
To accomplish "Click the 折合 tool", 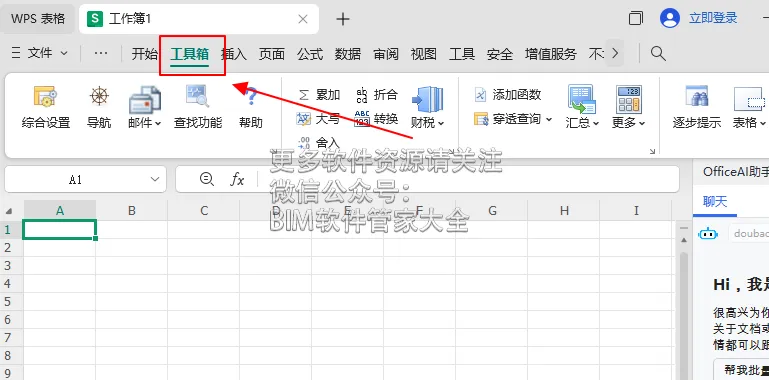I will (377, 95).
